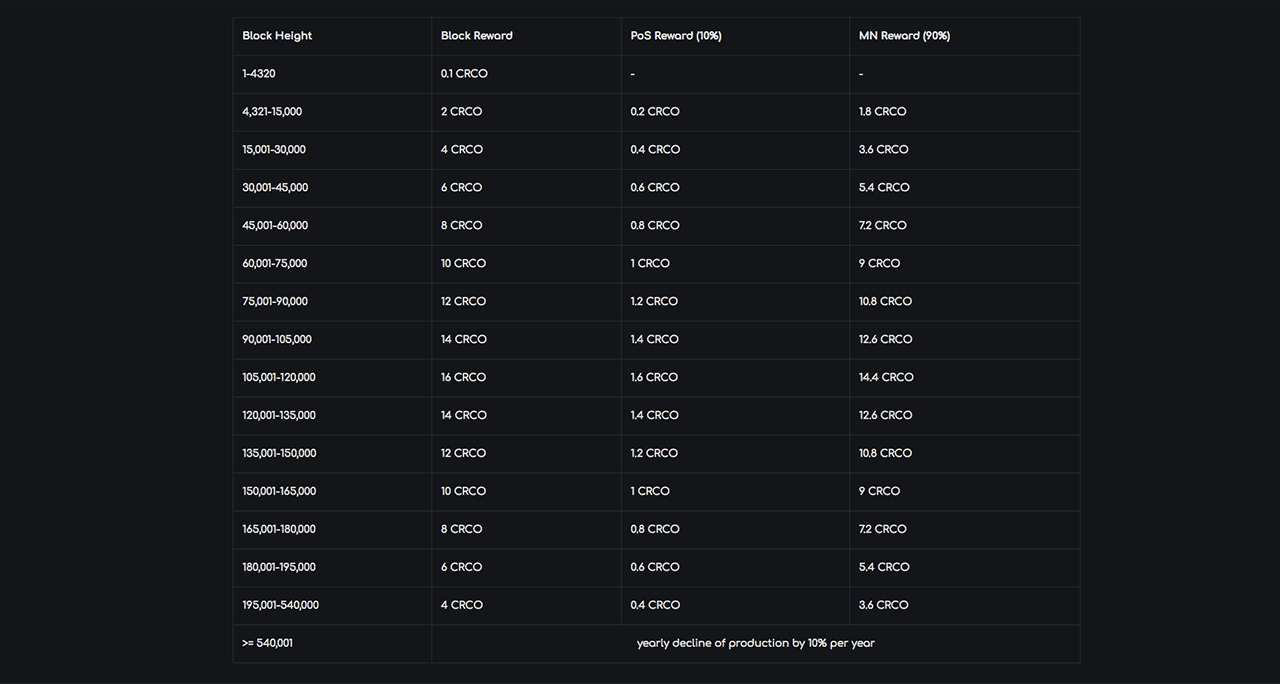Click 7.2 CRCO in the 45,001-60,000 row
Screen dimensions: 1280x684
(965, 226)
